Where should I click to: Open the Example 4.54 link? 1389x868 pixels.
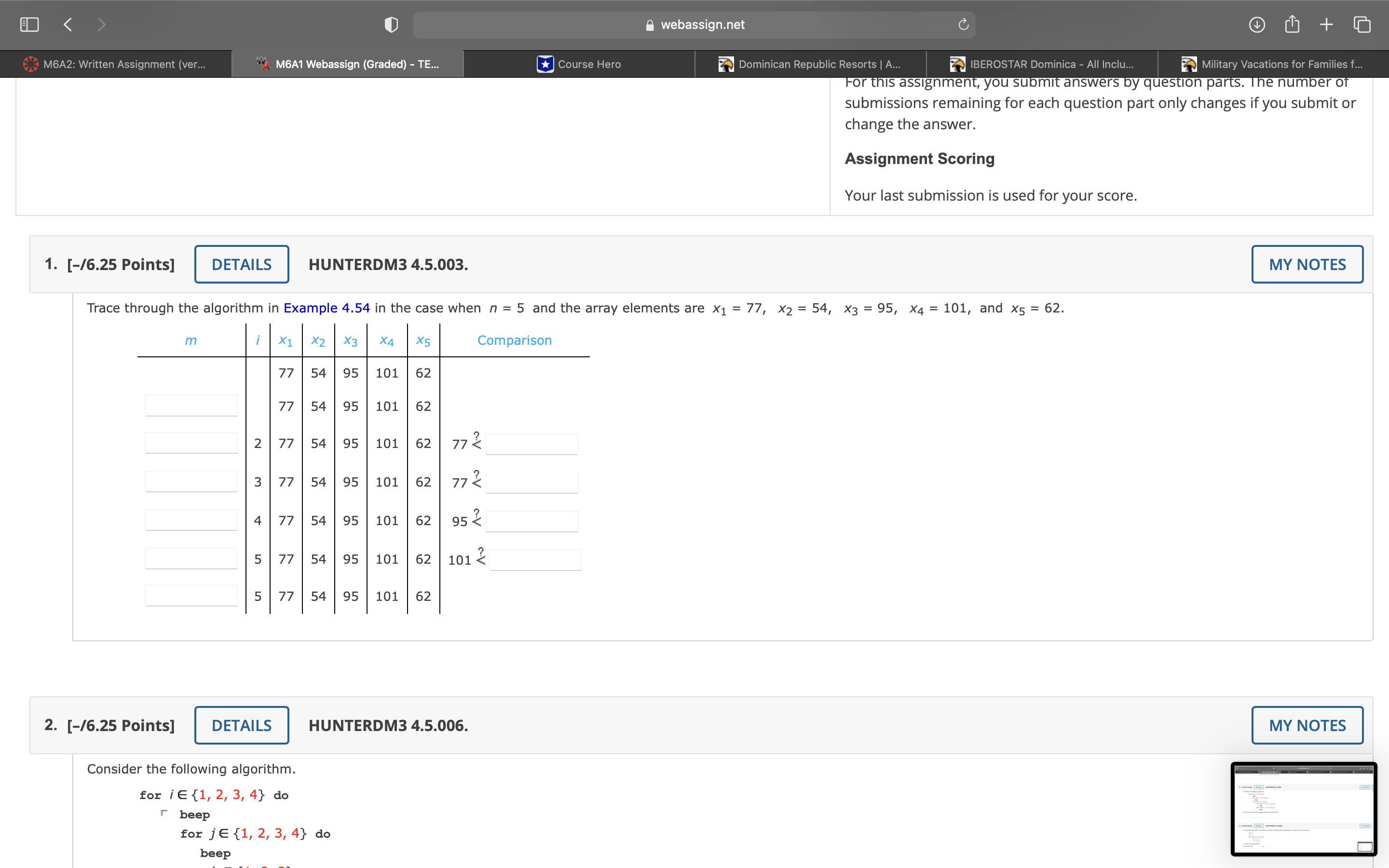(327, 308)
